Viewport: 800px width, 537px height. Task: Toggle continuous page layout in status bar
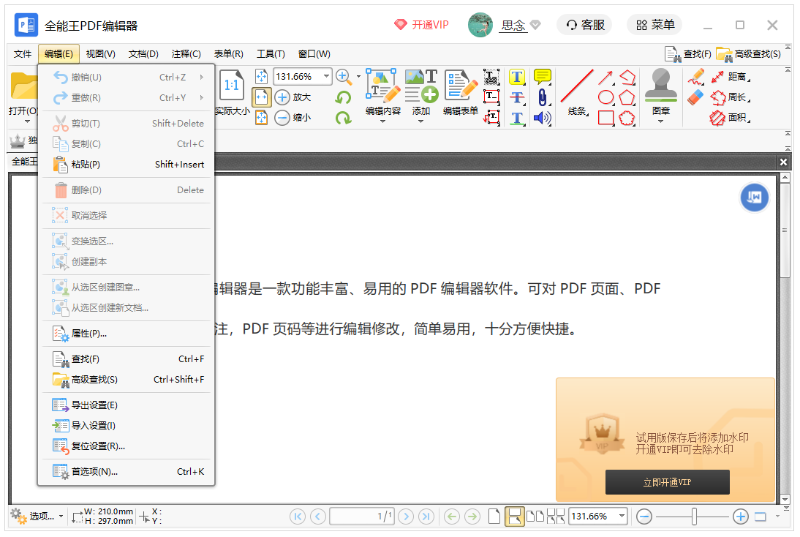(514, 517)
